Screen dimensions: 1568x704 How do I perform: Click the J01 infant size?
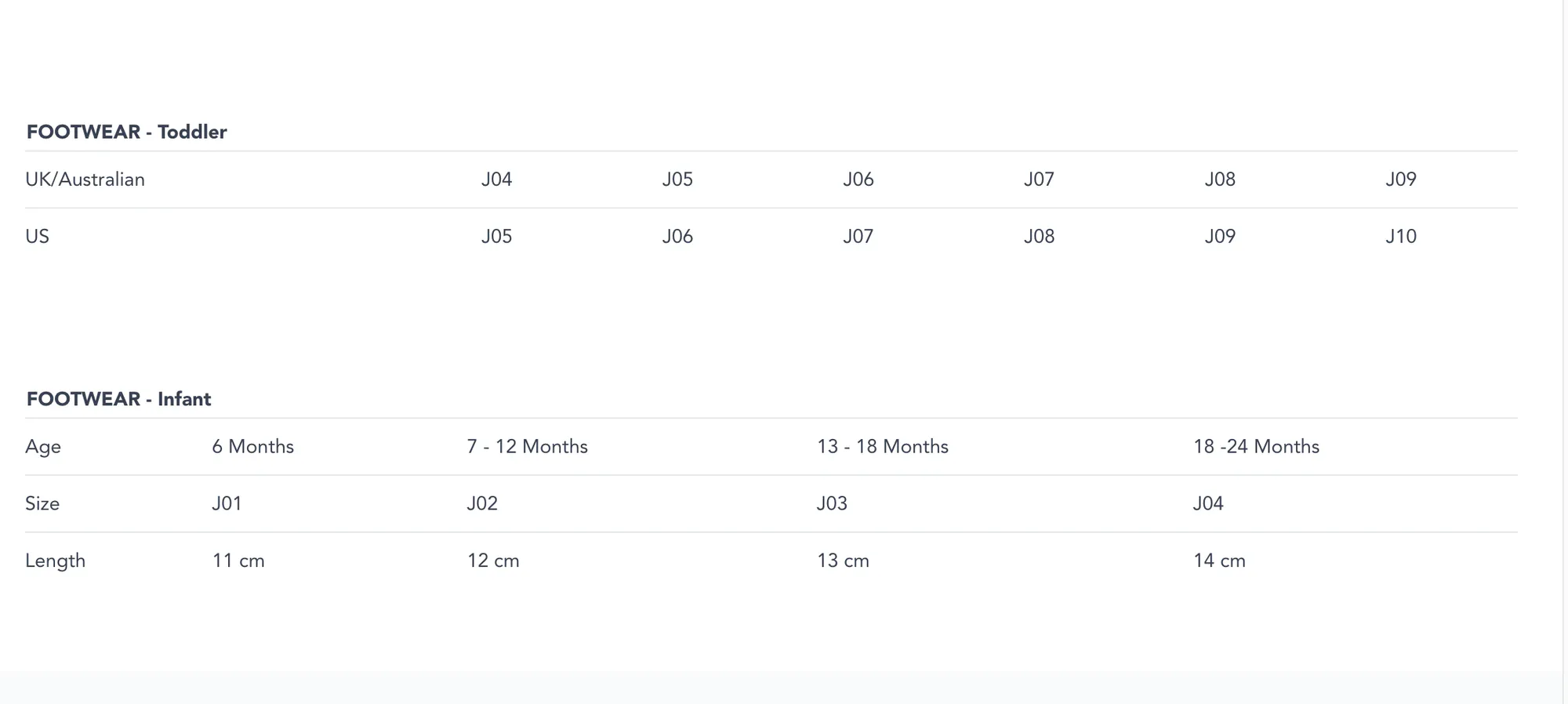[227, 503]
